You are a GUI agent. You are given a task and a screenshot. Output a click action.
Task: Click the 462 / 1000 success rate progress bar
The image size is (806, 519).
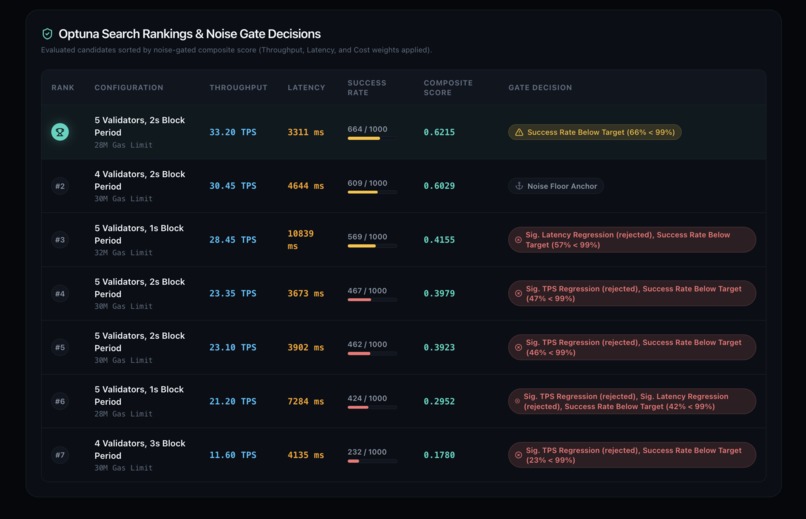click(x=372, y=354)
